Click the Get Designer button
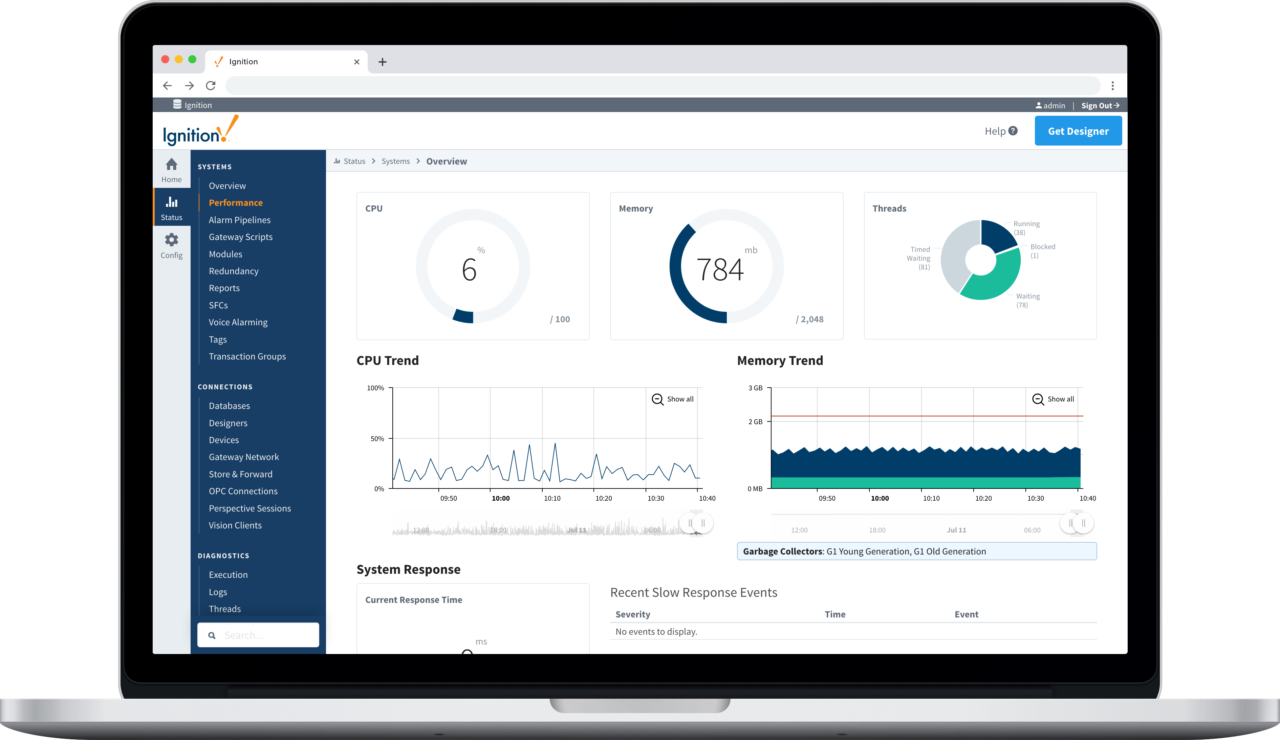Image resolution: width=1280 pixels, height=740 pixels. click(x=1078, y=130)
